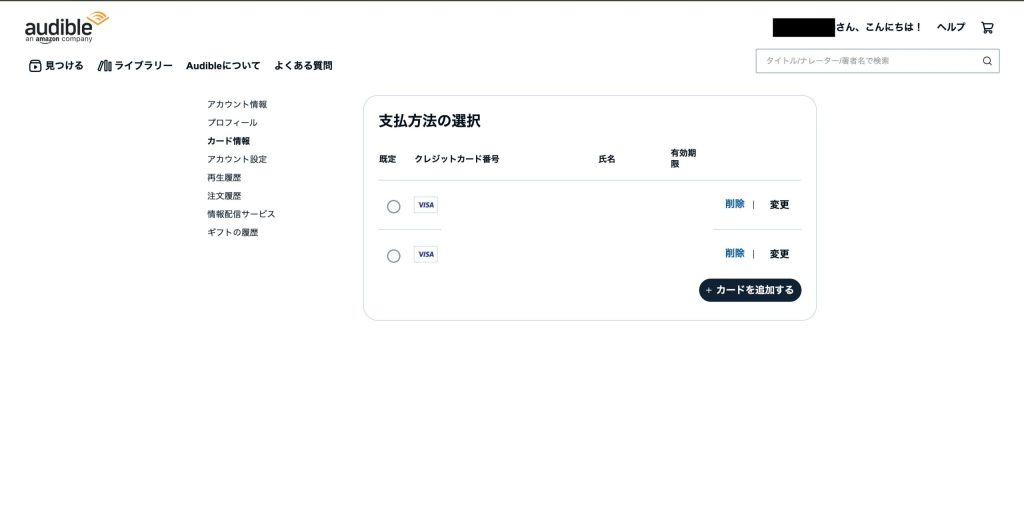Open ギフトの履歴 in the sidebar

point(232,232)
